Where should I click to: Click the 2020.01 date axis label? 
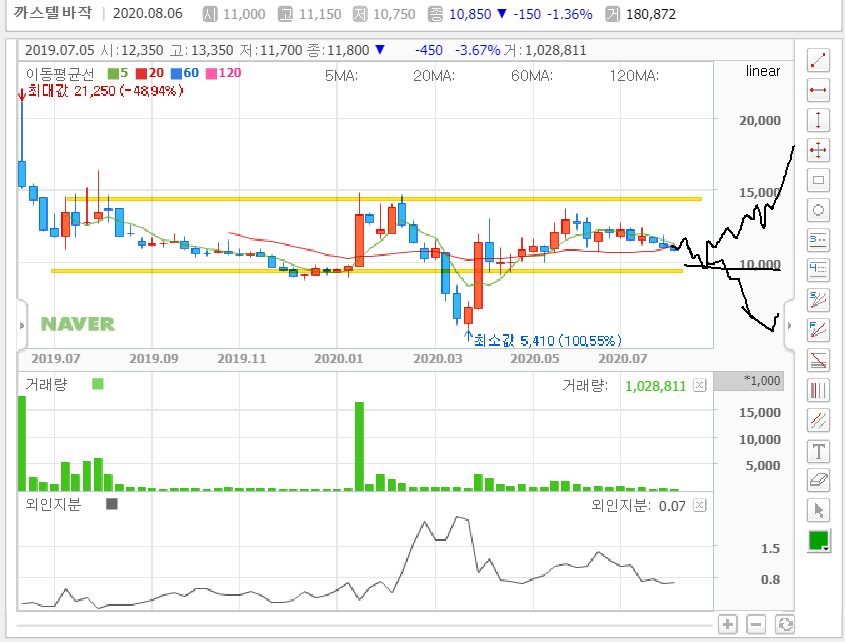(338, 358)
